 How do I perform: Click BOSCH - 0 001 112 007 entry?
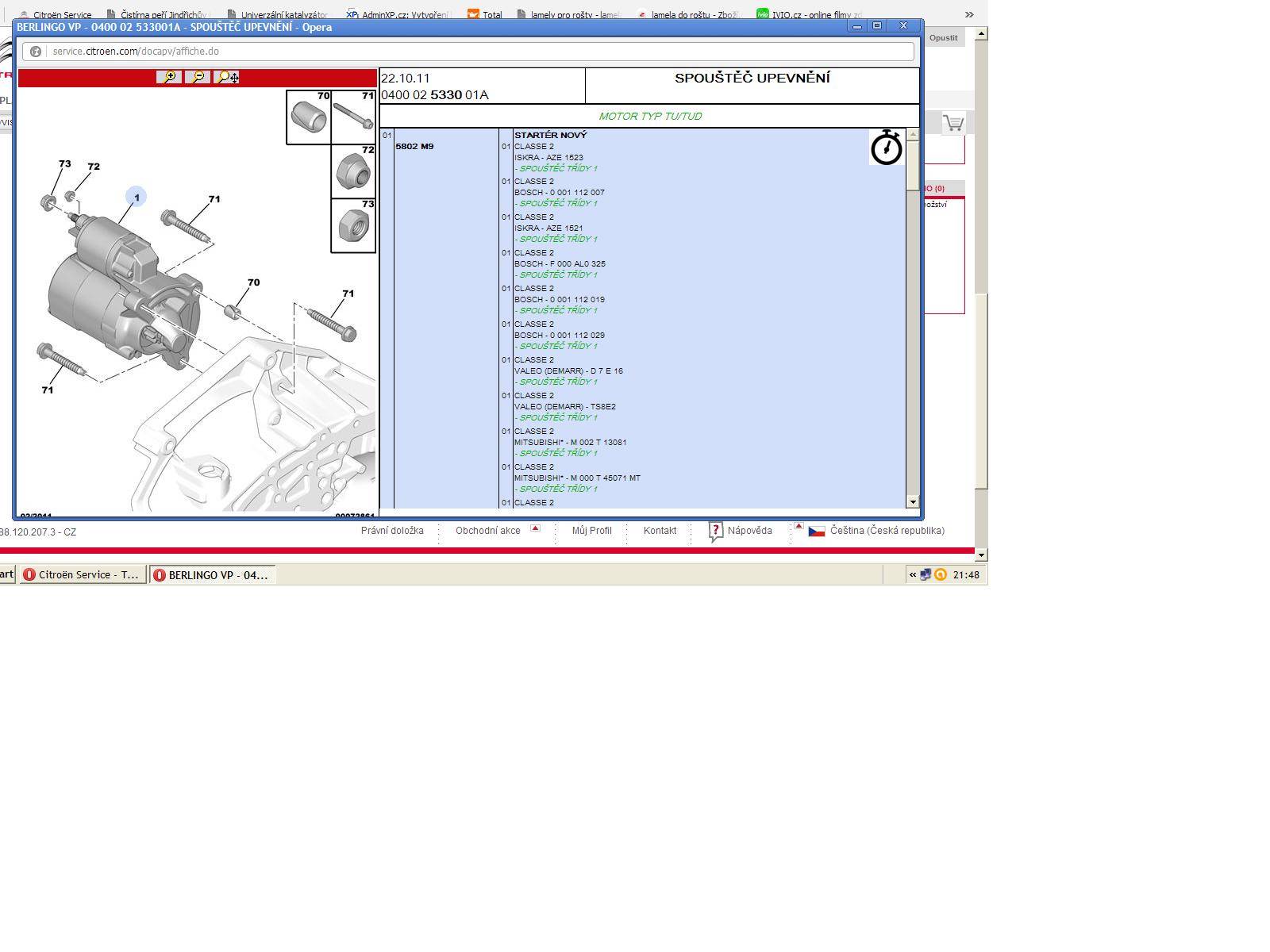point(560,193)
